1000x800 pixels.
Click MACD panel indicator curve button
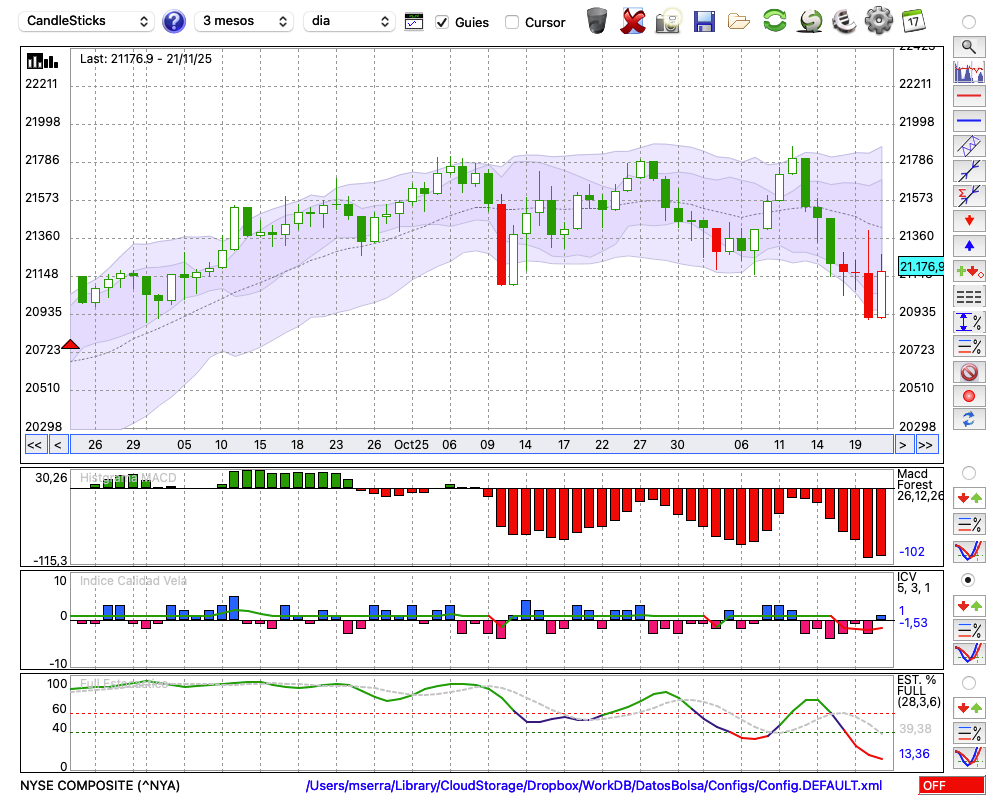click(x=969, y=551)
